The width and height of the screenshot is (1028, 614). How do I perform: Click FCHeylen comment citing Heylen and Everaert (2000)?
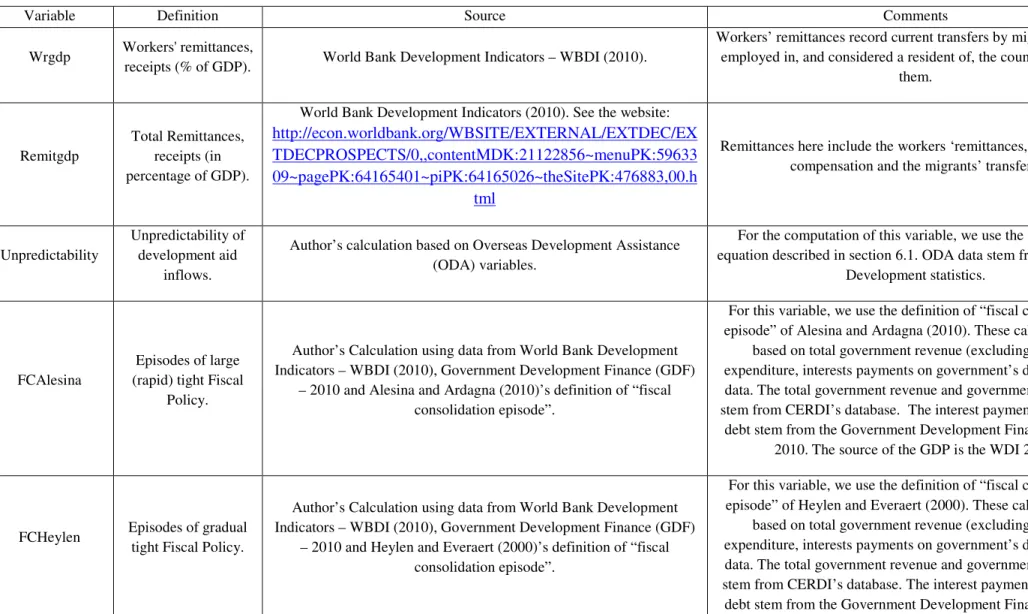(875, 545)
